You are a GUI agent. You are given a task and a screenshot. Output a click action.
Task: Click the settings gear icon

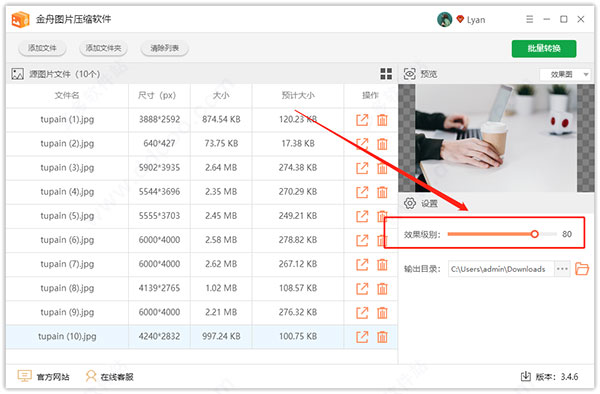pyautogui.click(x=410, y=203)
